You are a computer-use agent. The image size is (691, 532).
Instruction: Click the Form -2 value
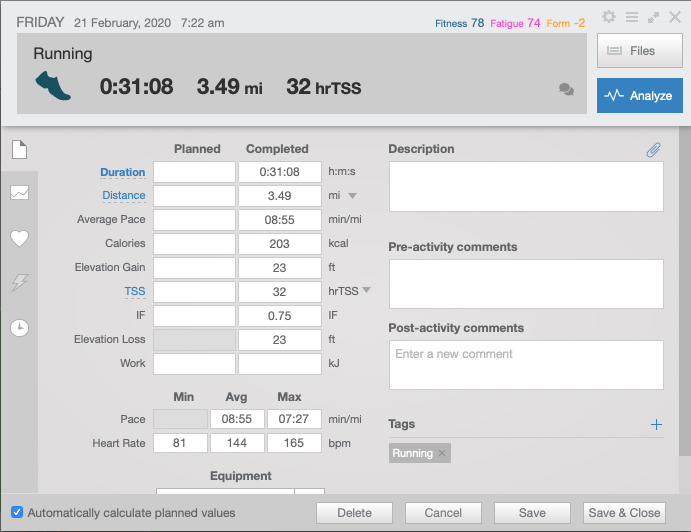tap(566, 23)
